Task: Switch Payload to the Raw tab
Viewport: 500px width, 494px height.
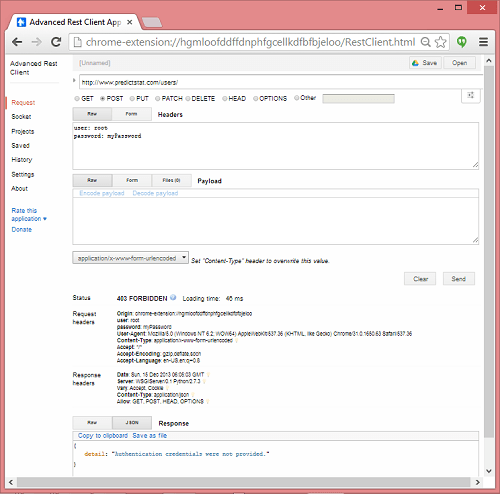Action: pyautogui.click(x=92, y=180)
